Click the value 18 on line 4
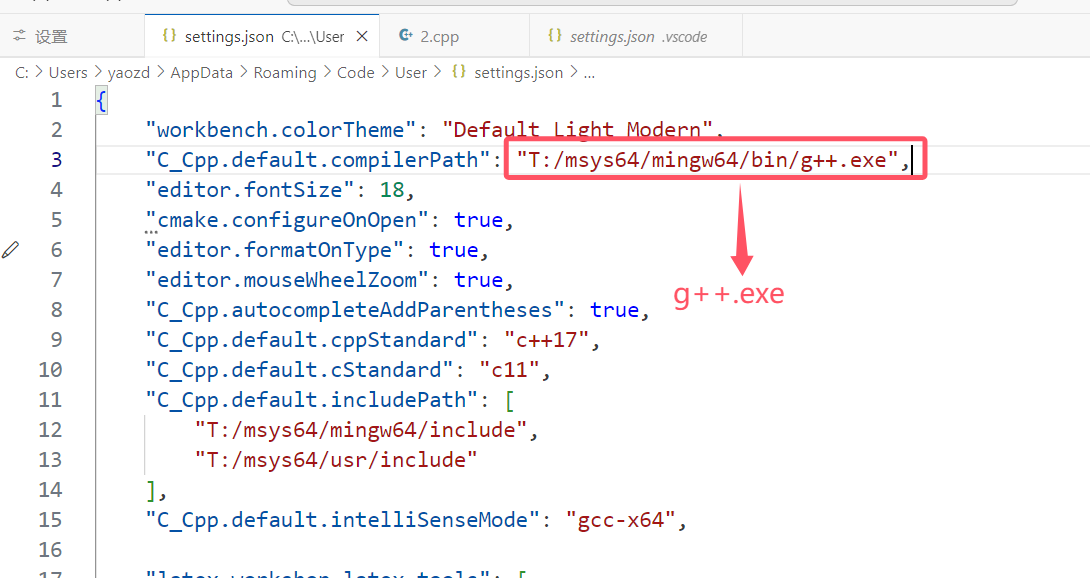 pyautogui.click(x=391, y=190)
